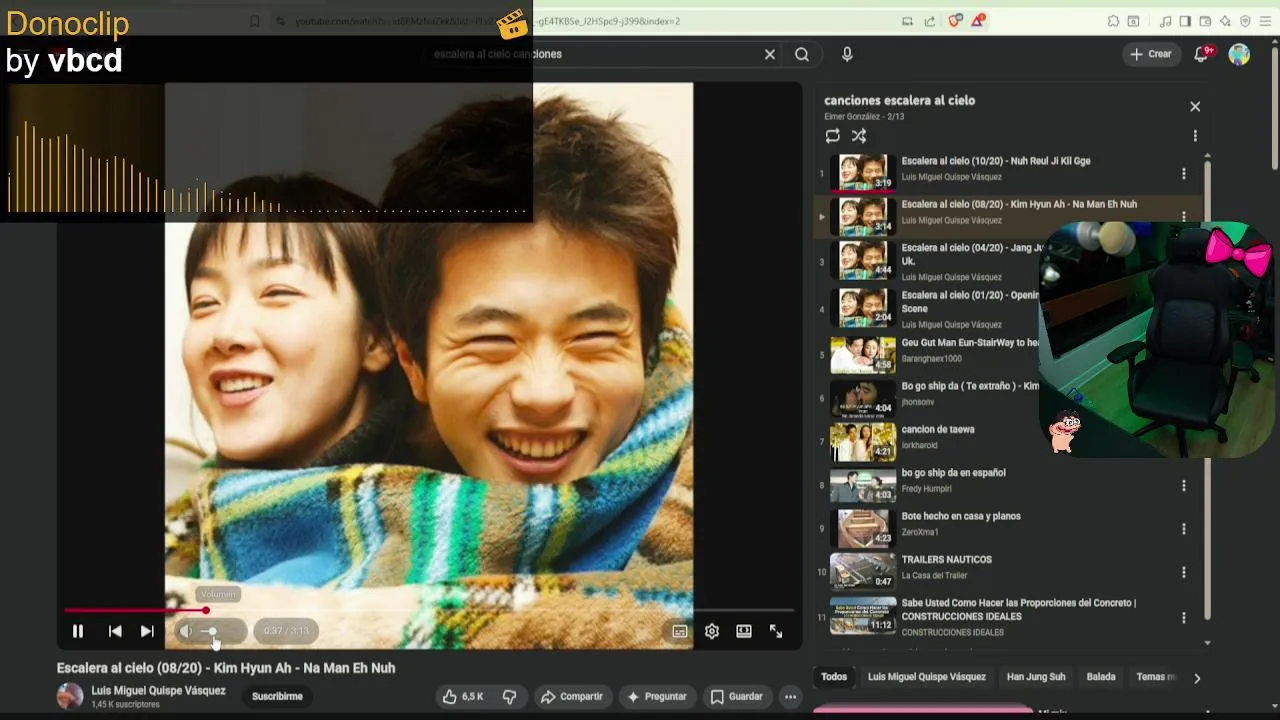1280x720 pixels.
Task: Open browser wallet icon
Action: 1205,21
